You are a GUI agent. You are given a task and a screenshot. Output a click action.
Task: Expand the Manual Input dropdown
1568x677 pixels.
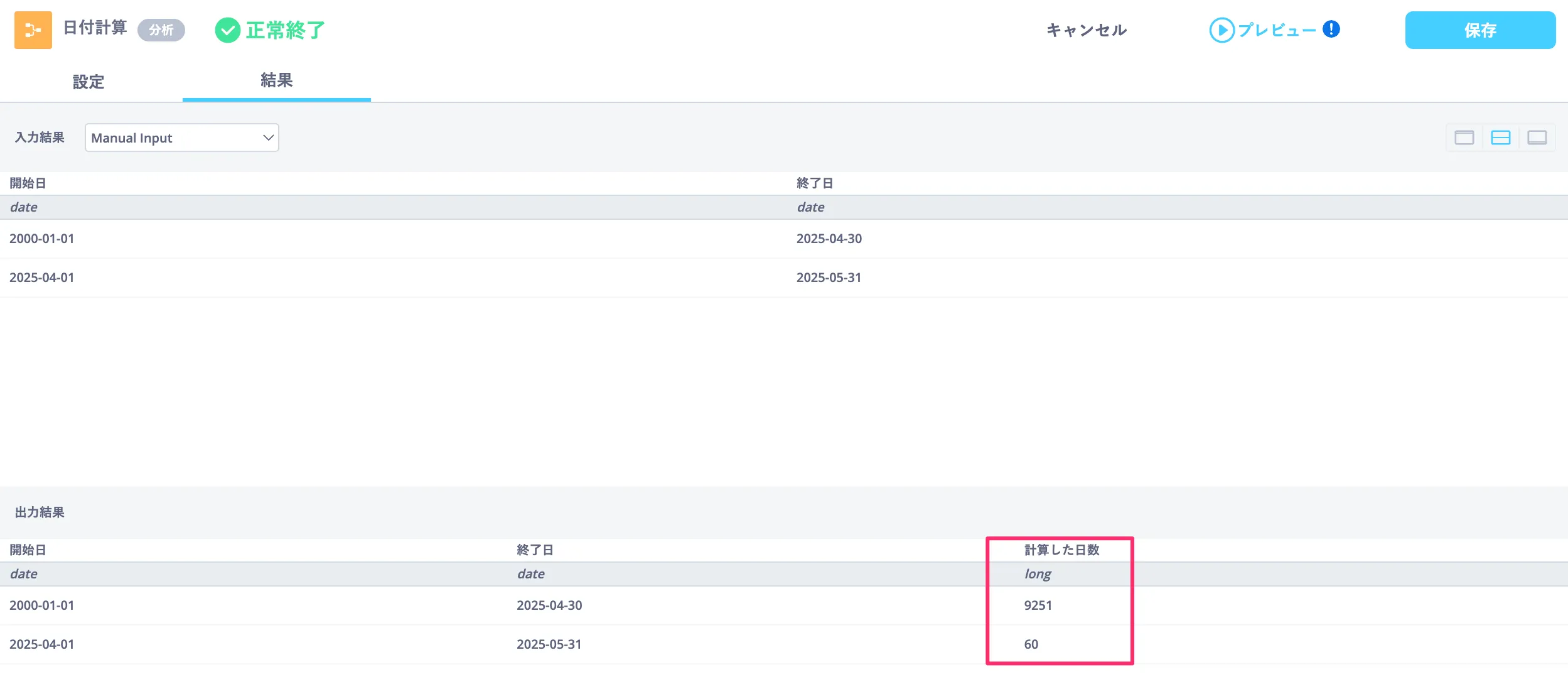coord(181,138)
